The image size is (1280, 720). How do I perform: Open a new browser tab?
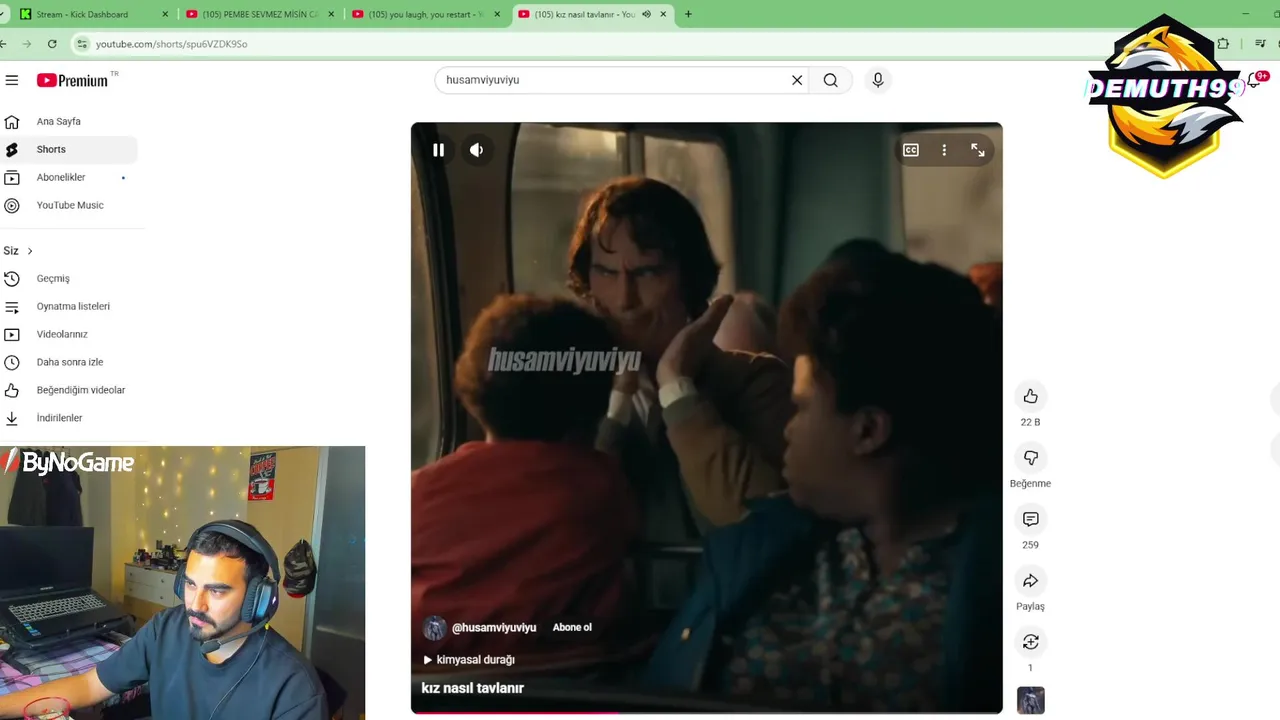pos(688,14)
